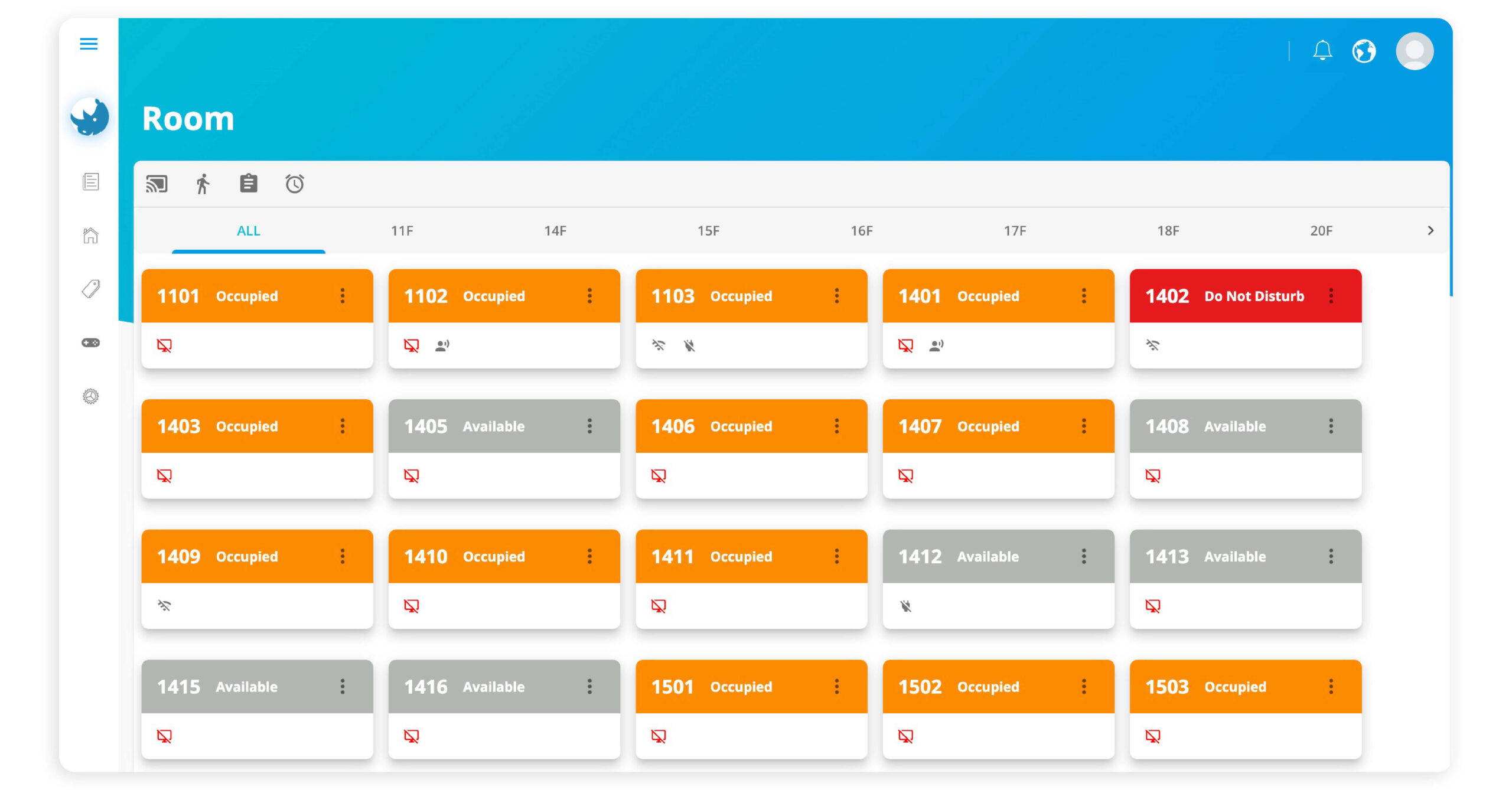Open the hamburger menu

(x=89, y=44)
